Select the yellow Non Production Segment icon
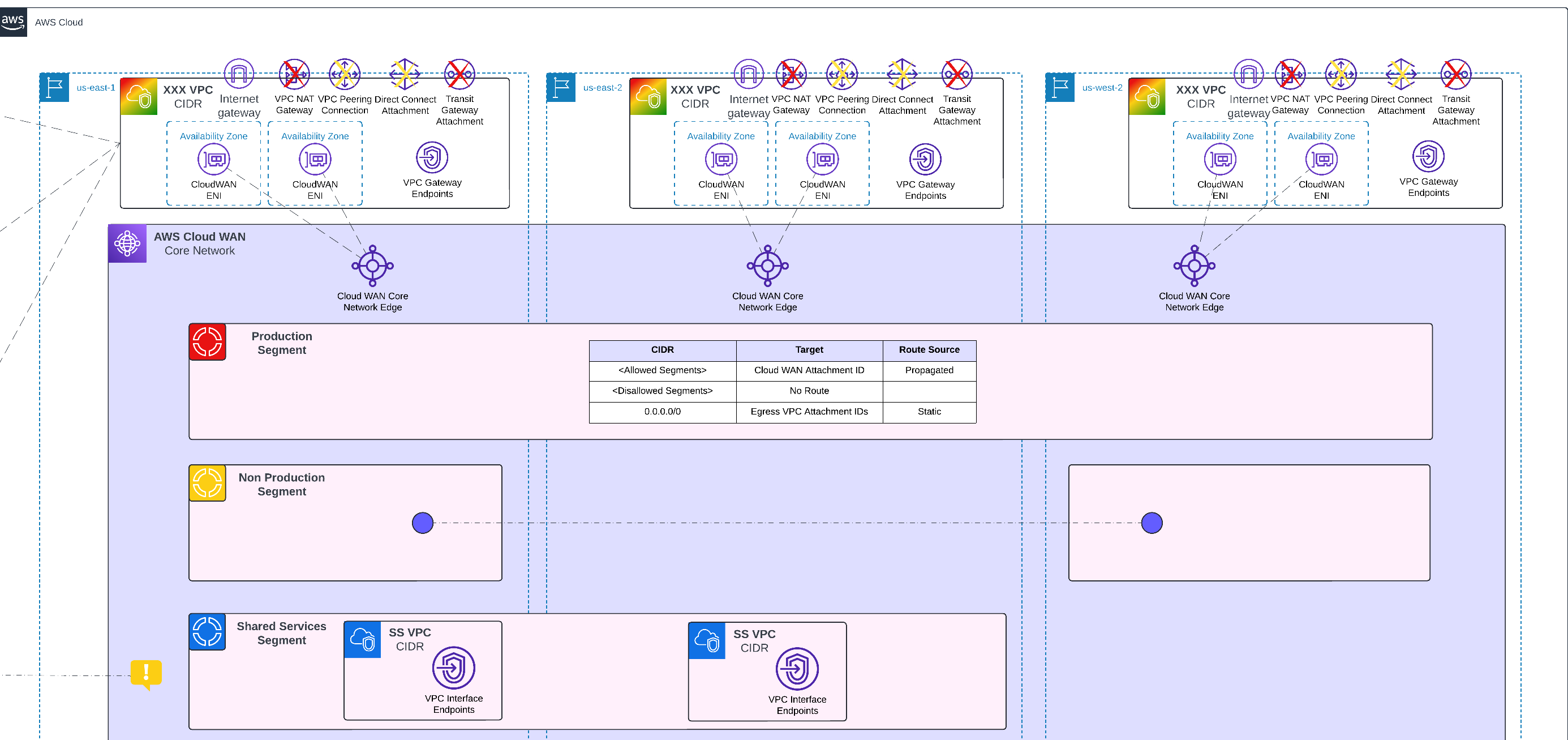 pyautogui.click(x=208, y=483)
